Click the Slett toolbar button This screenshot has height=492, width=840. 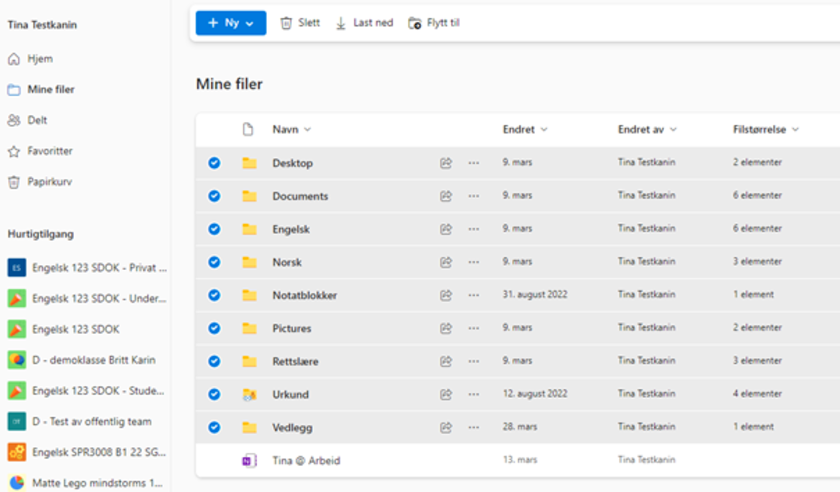(x=300, y=23)
